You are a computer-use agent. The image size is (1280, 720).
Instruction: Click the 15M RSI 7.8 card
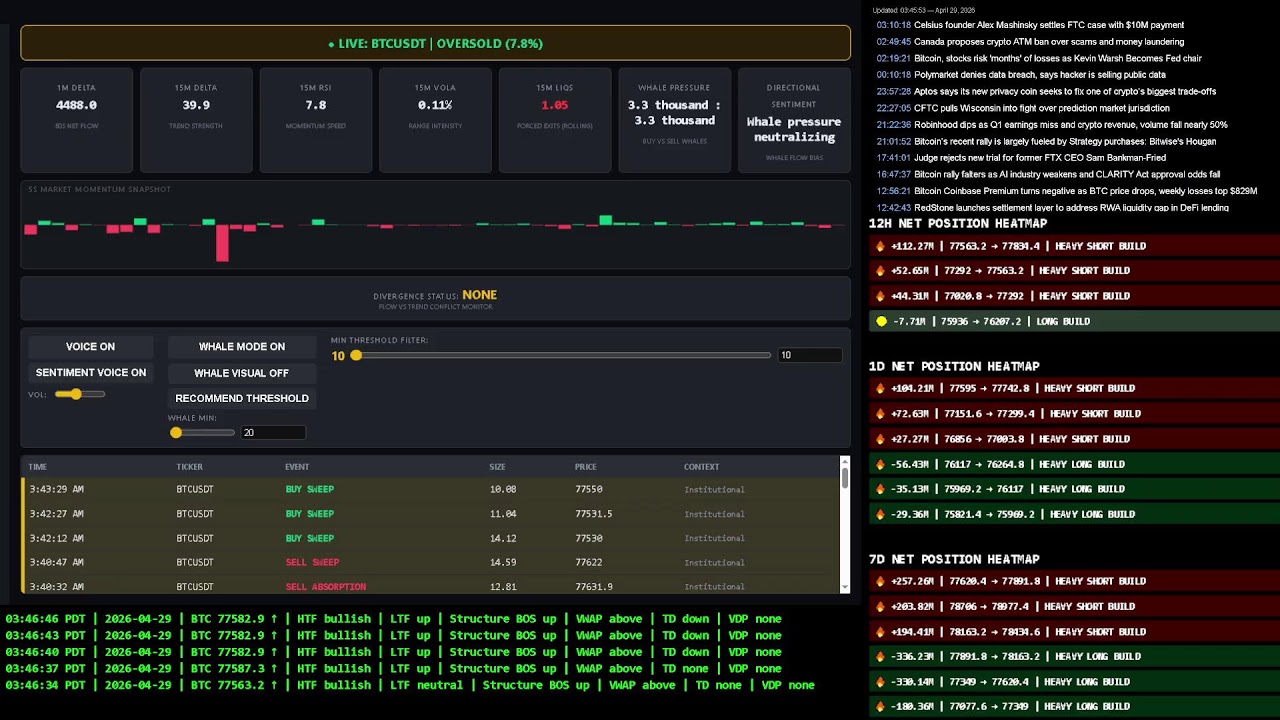point(316,121)
